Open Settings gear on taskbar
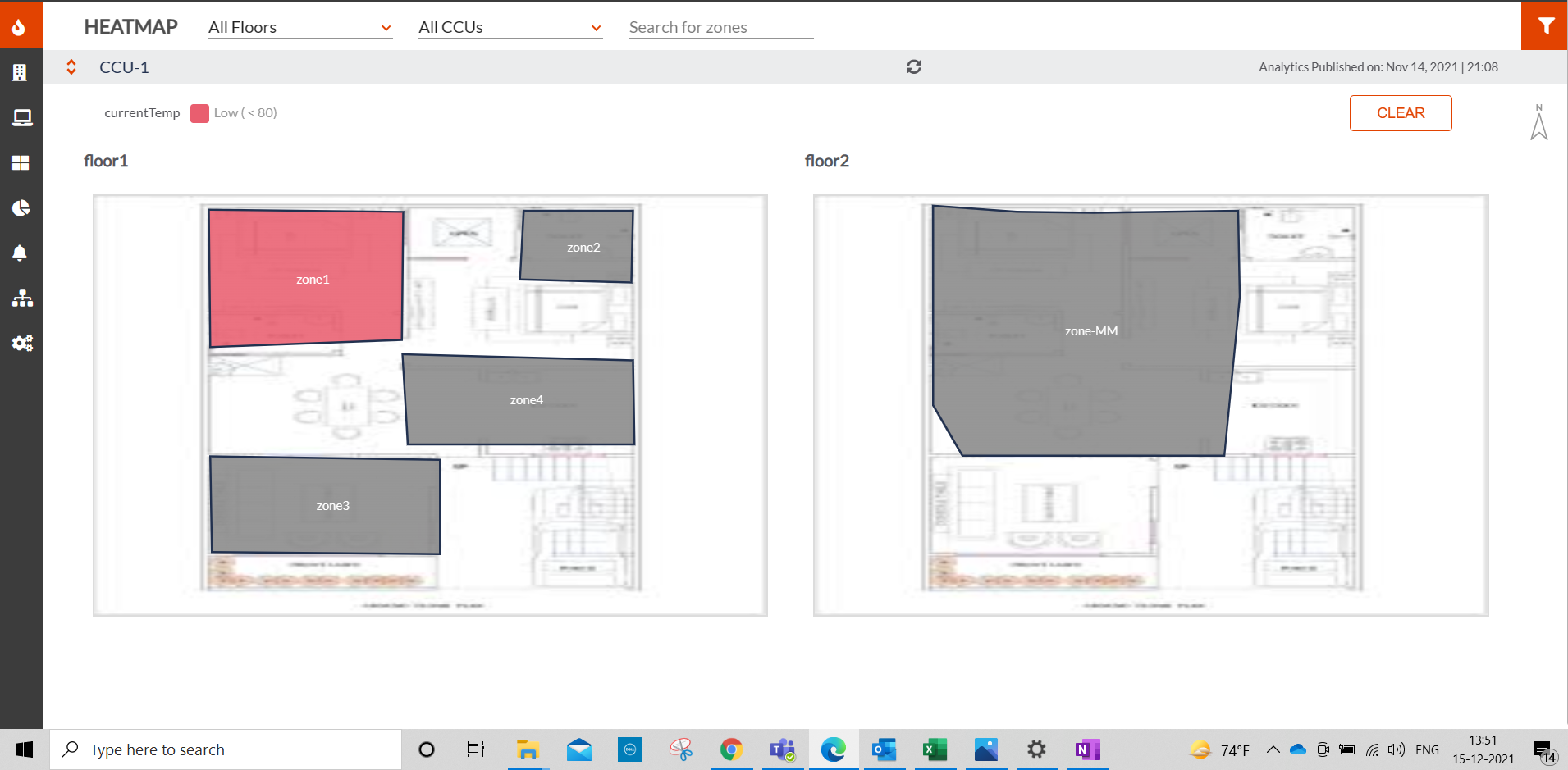The width and height of the screenshot is (1568, 770). click(1037, 749)
